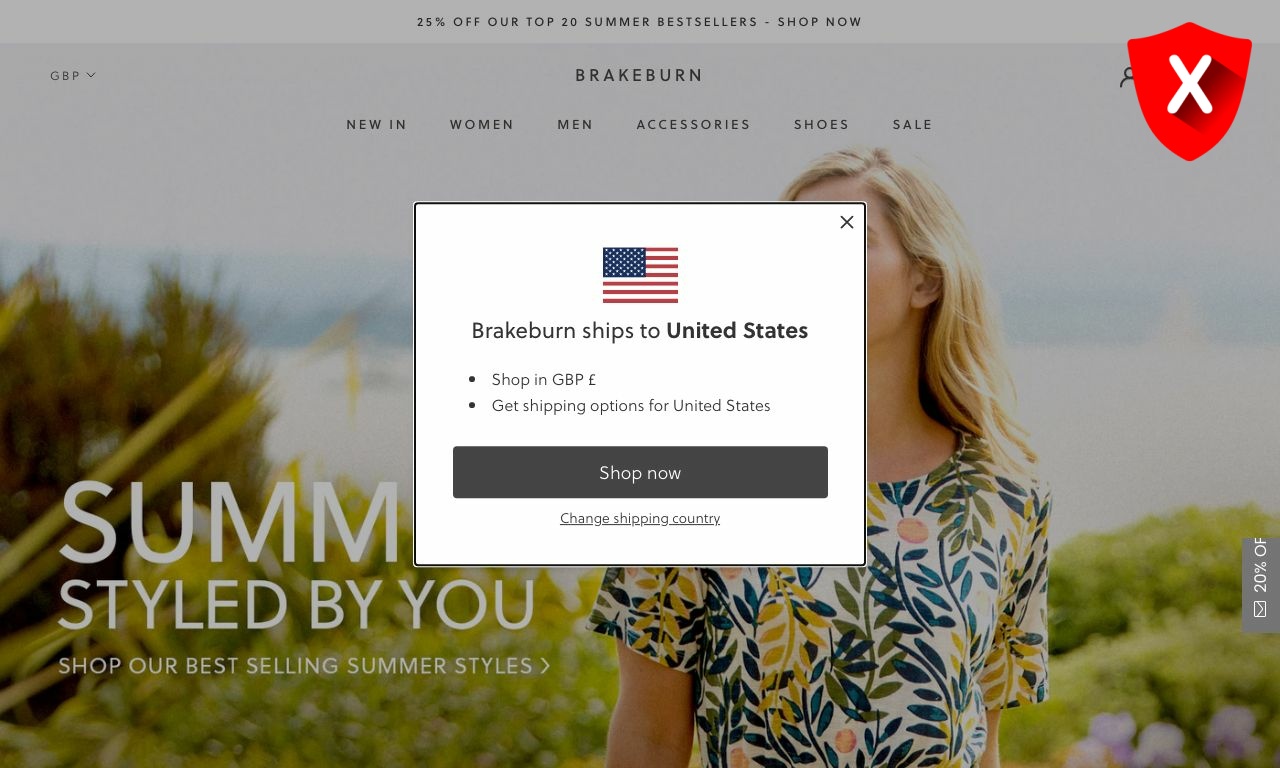Browse the Shoes category
The image size is (1280, 768).
(822, 125)
